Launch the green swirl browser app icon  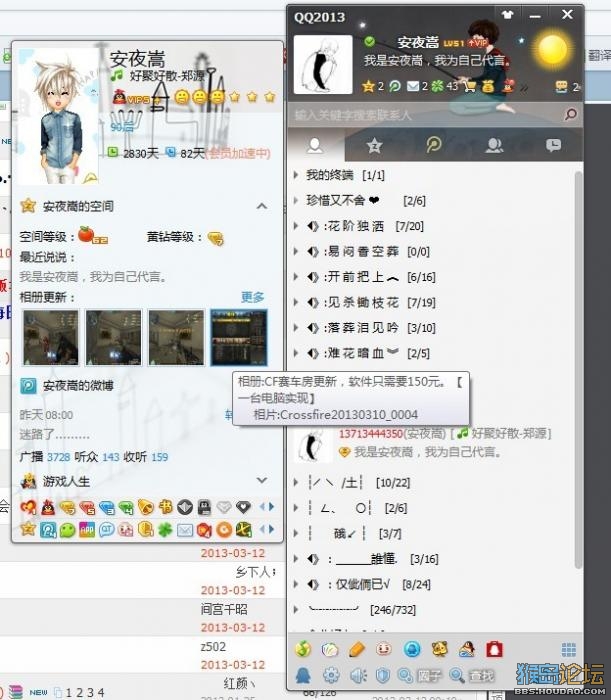[x=303, y=649]
